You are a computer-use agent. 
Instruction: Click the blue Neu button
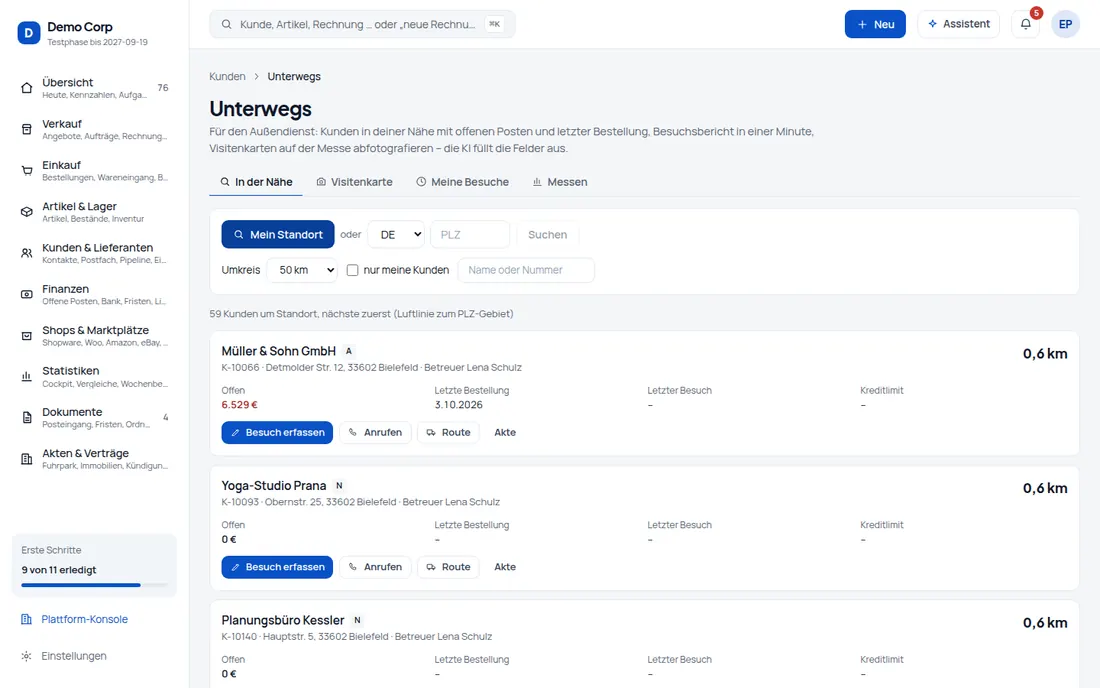(x=875, y=24)
